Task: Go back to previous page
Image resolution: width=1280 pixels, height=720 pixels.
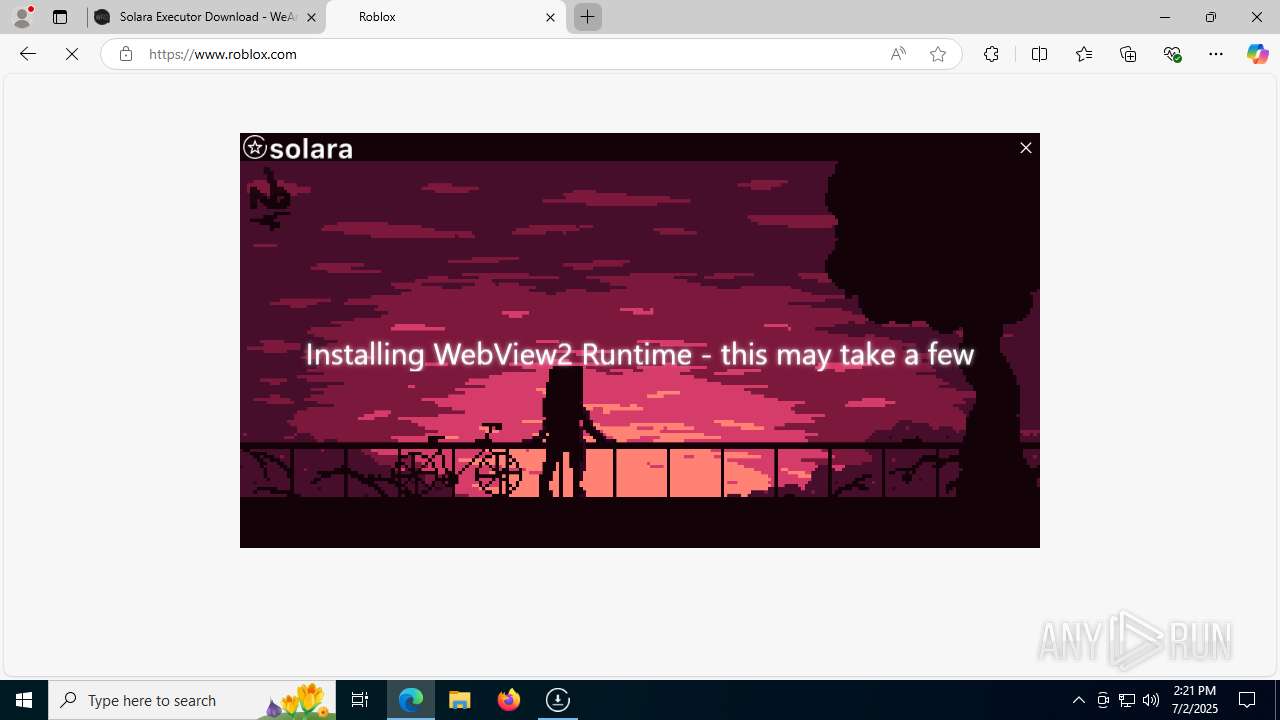Action: 28,54
